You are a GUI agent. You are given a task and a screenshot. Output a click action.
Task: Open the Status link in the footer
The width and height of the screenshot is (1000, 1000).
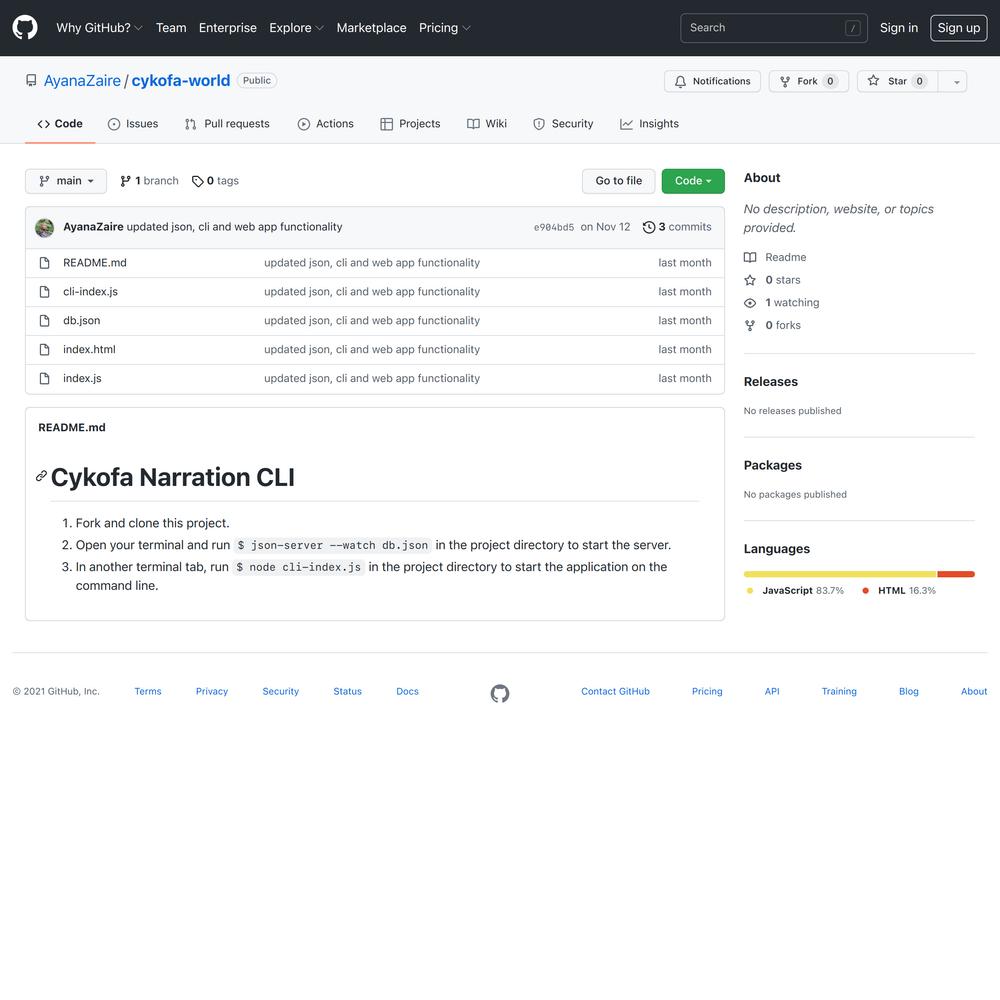347,692
